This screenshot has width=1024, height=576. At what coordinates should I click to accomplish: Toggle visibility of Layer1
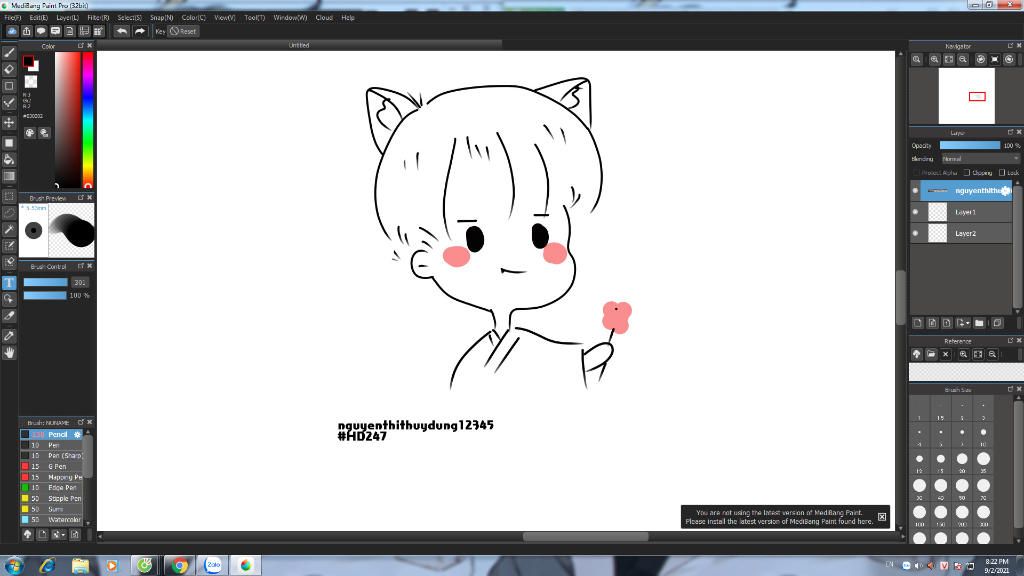[916, 212]
